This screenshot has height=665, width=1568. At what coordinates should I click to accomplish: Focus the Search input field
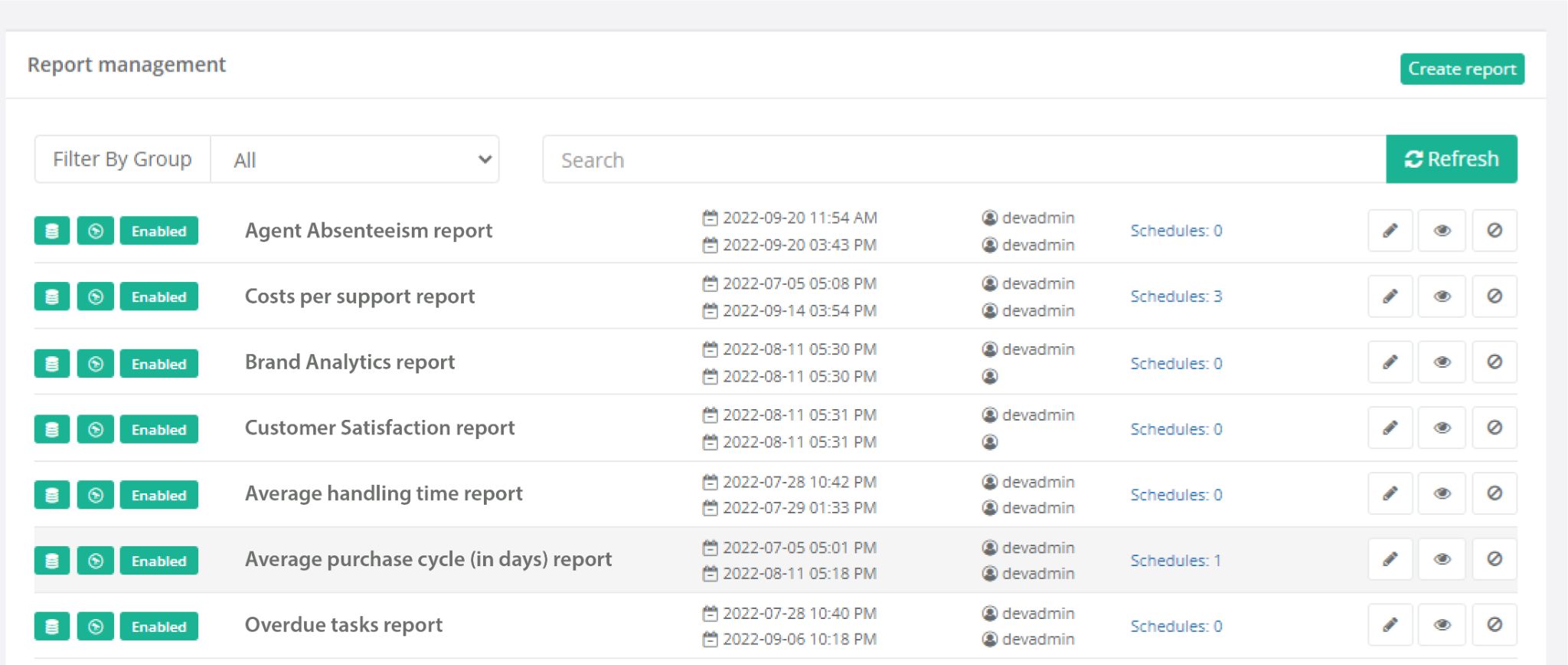pyautogui.click(x=965, y=159)
